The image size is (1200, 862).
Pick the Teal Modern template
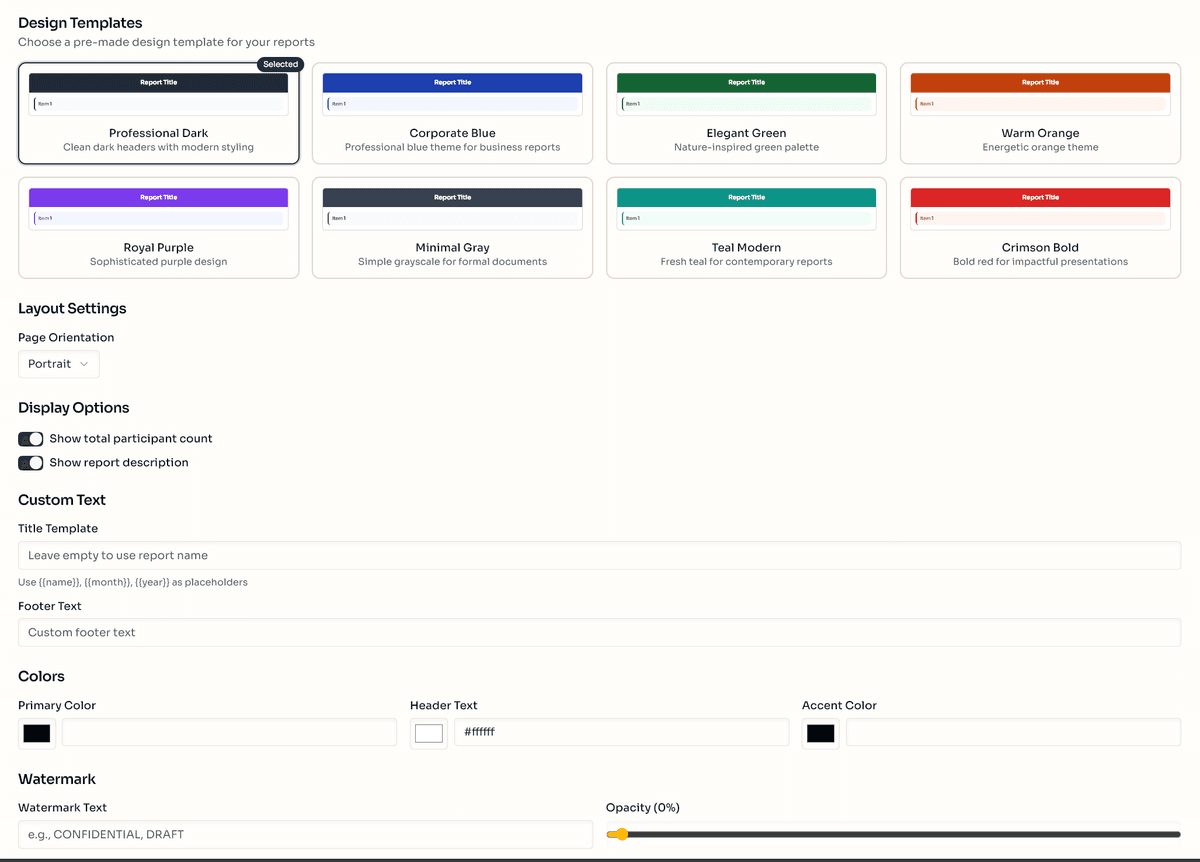746,228
